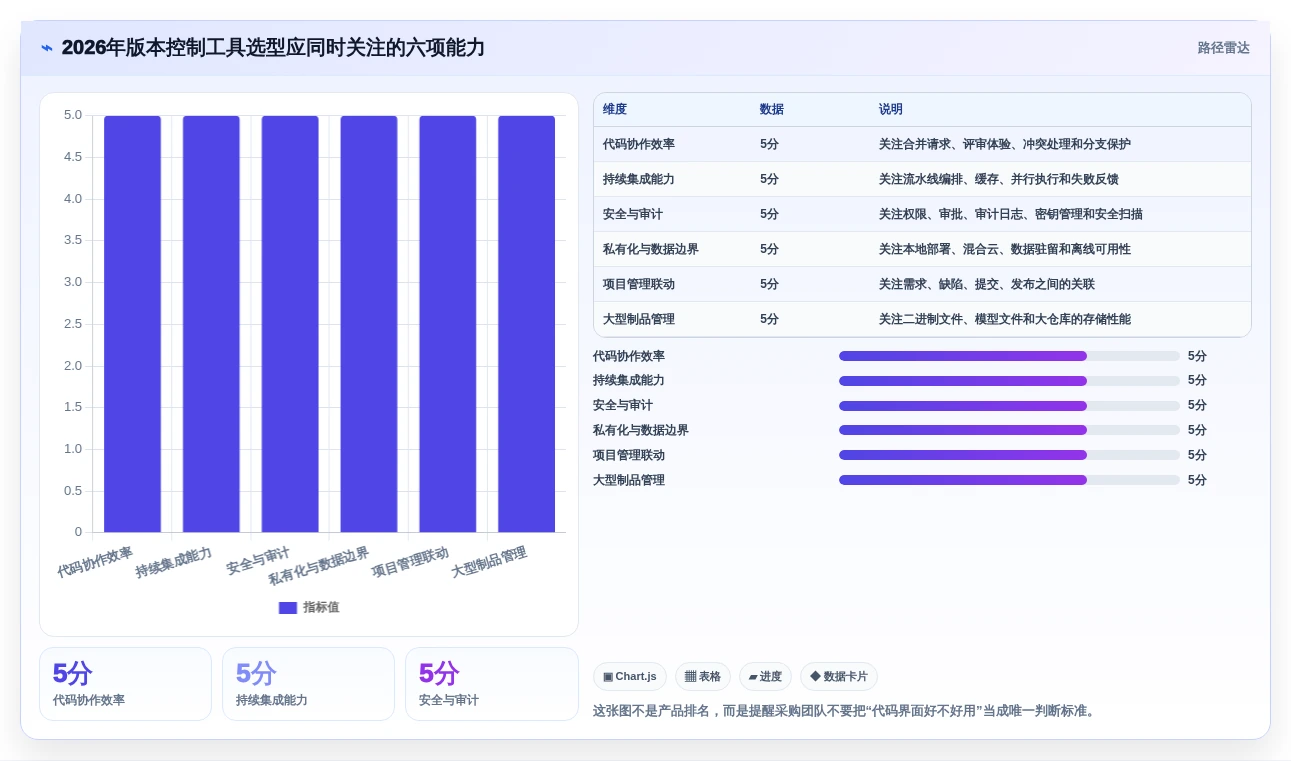Viewport: 1291px width, 761px height.
Task: Click description 关注权限、审批、审计日志、密钥管理和安全扫描
Action: tap(1011, 214)
